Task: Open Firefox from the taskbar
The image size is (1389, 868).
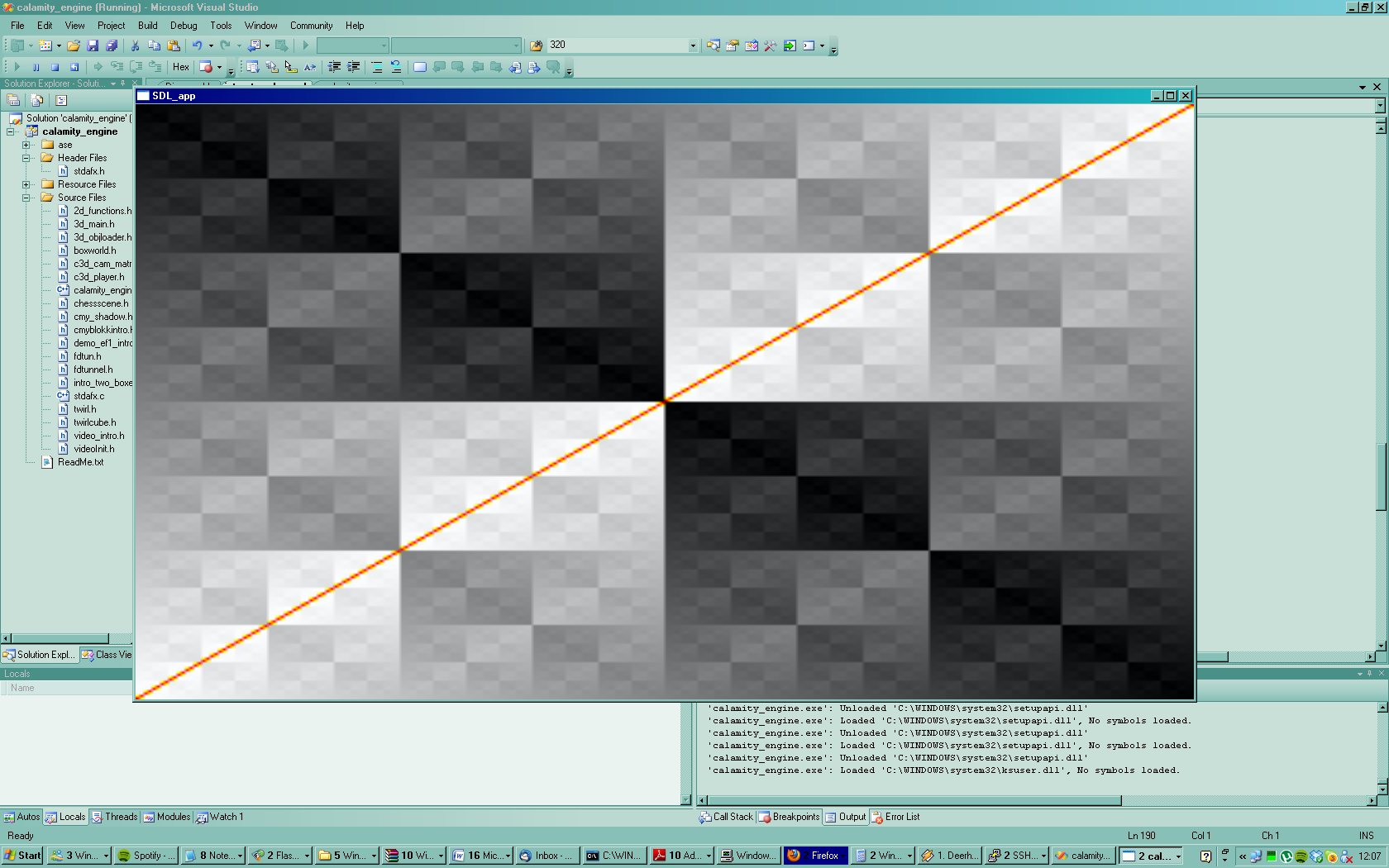Action: 815,856
